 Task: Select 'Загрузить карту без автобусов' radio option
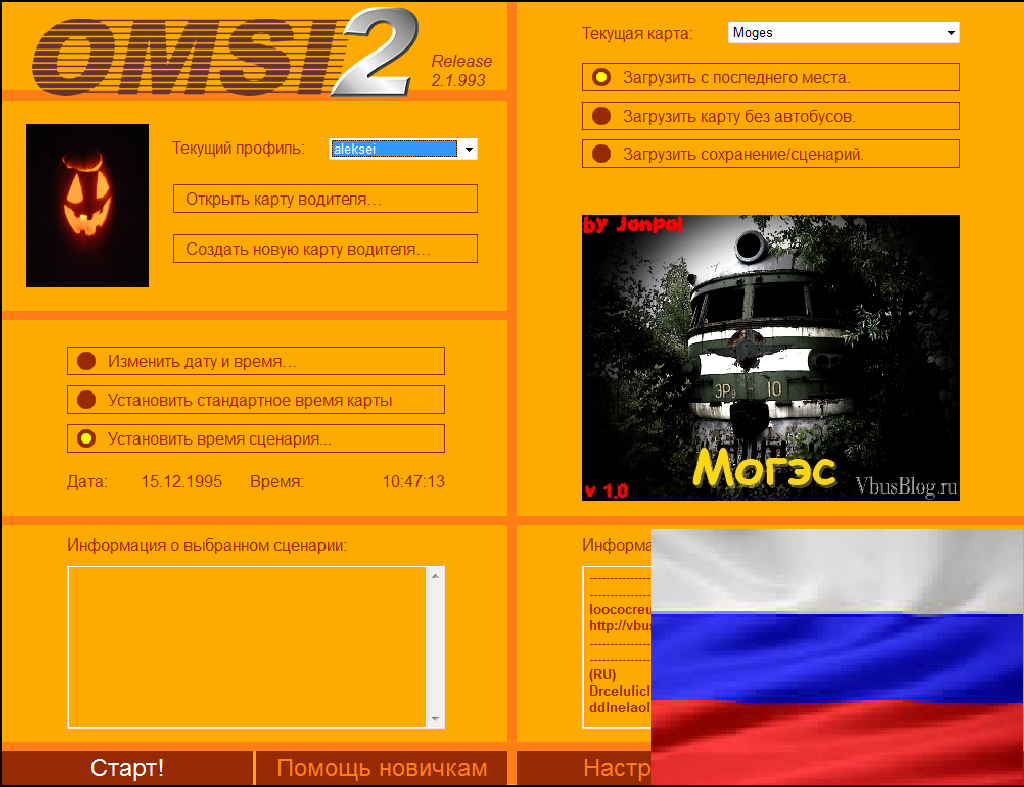pyautogui.click(x=771, y=116)
